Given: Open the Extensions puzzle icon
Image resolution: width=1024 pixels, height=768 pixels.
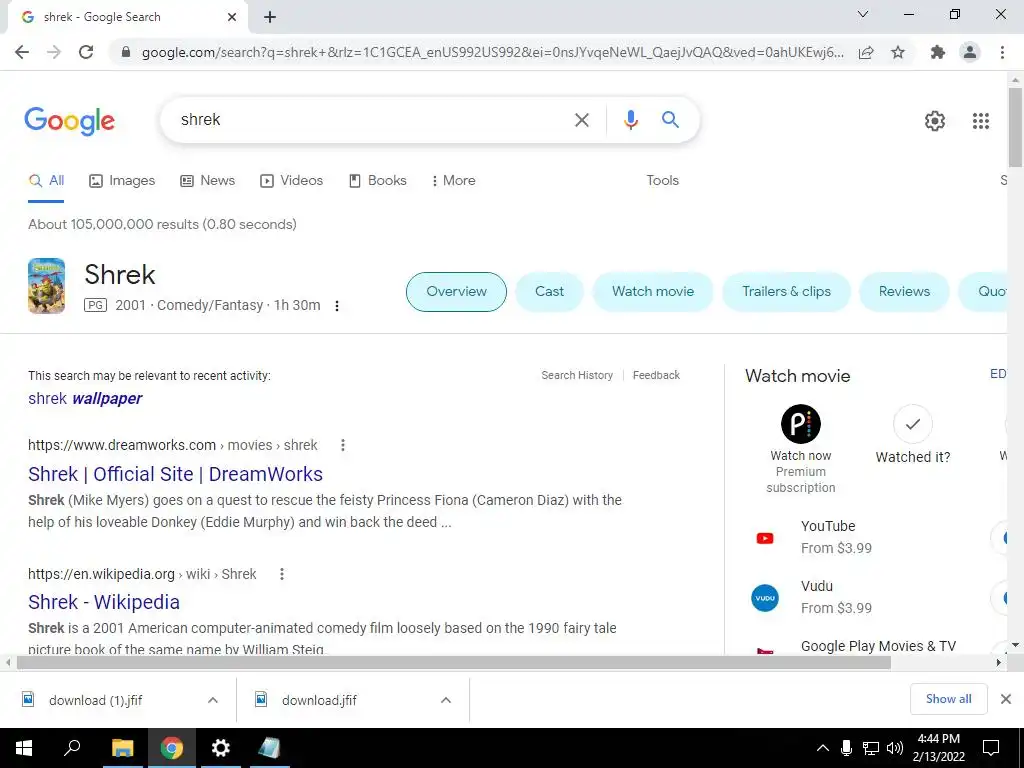Looking at the screenshot, I should 938,52.
